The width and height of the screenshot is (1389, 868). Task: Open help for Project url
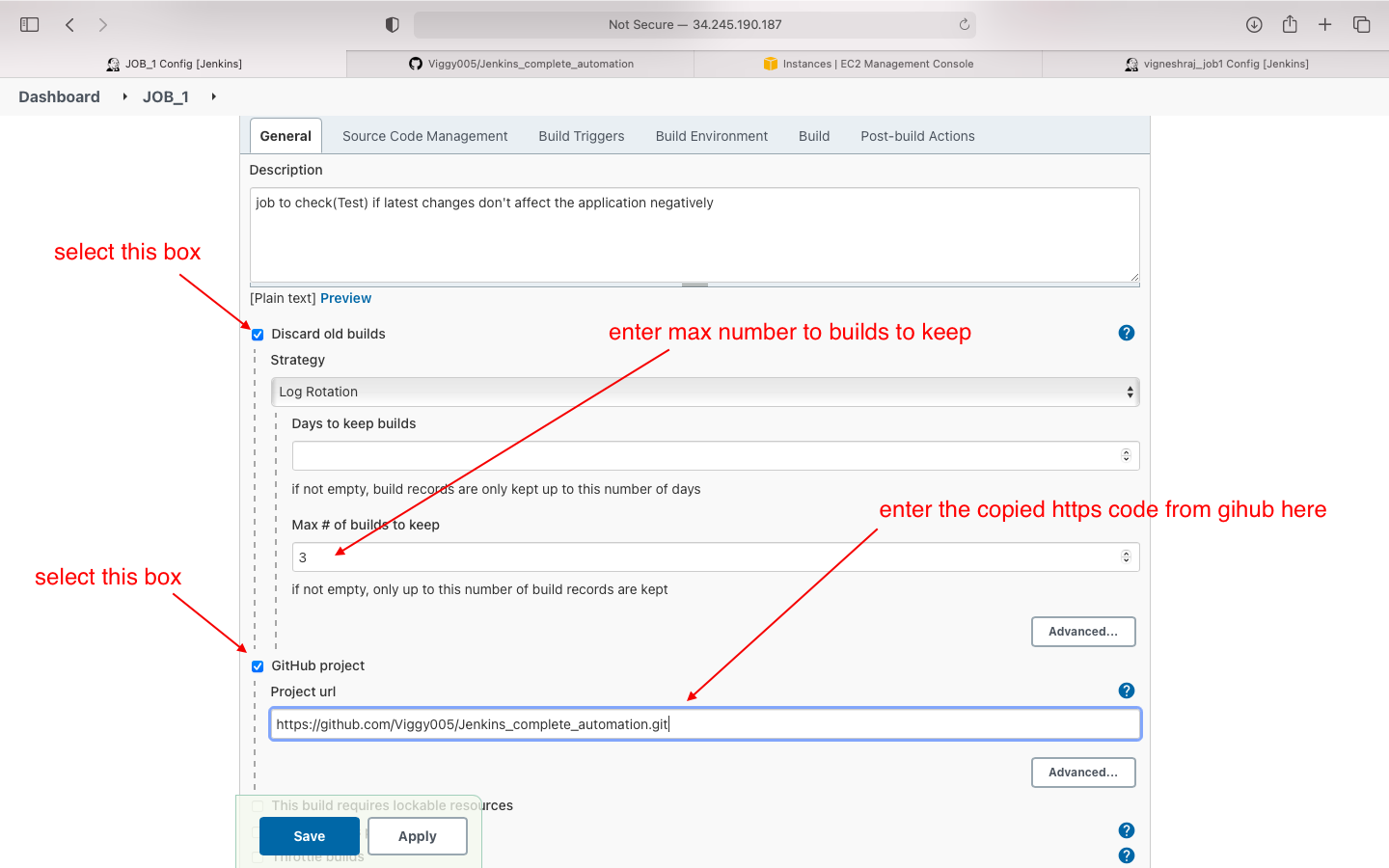[x=1127, y=691]
